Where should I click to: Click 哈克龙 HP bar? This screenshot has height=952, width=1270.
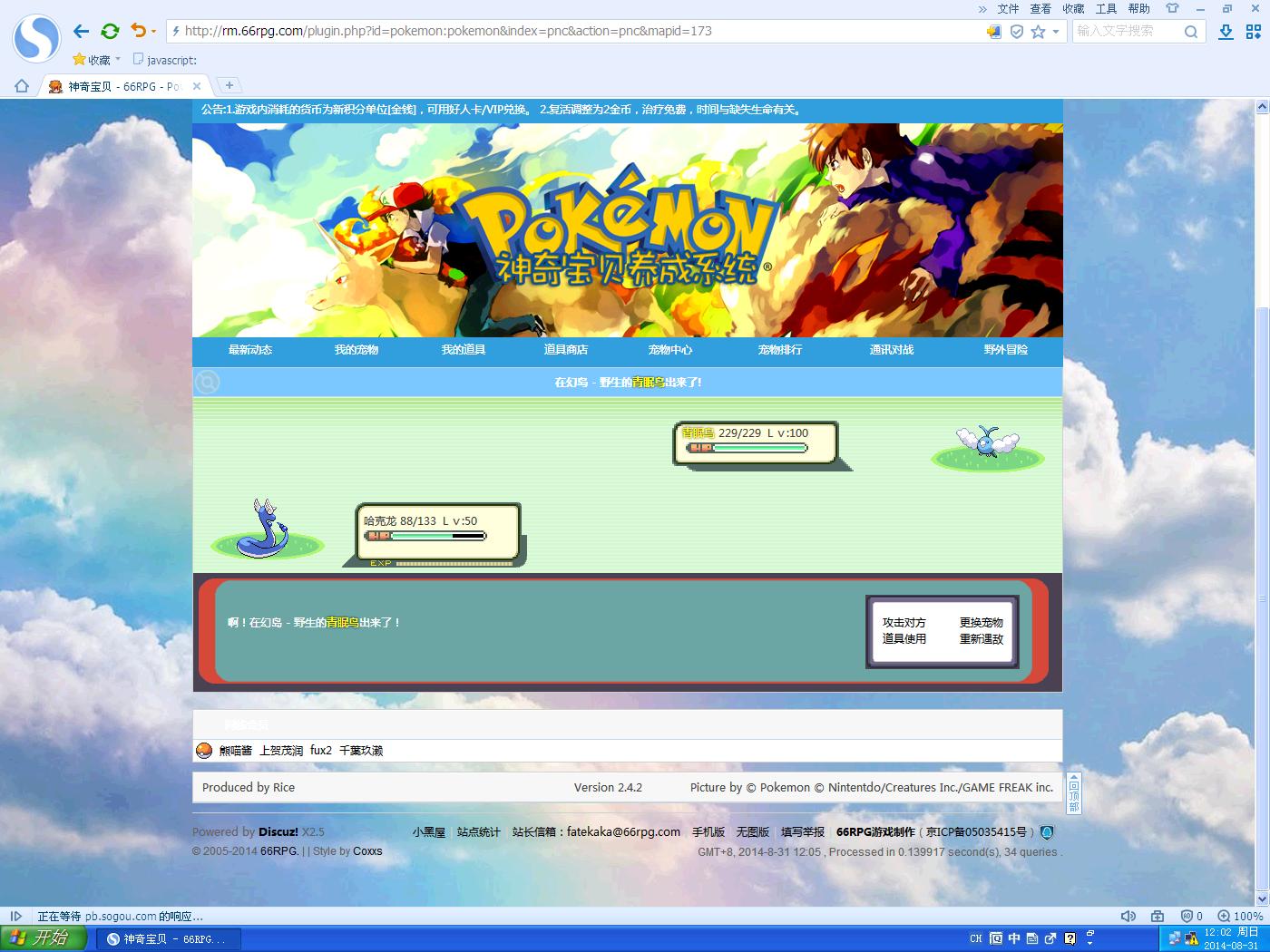tap(425, 536)
